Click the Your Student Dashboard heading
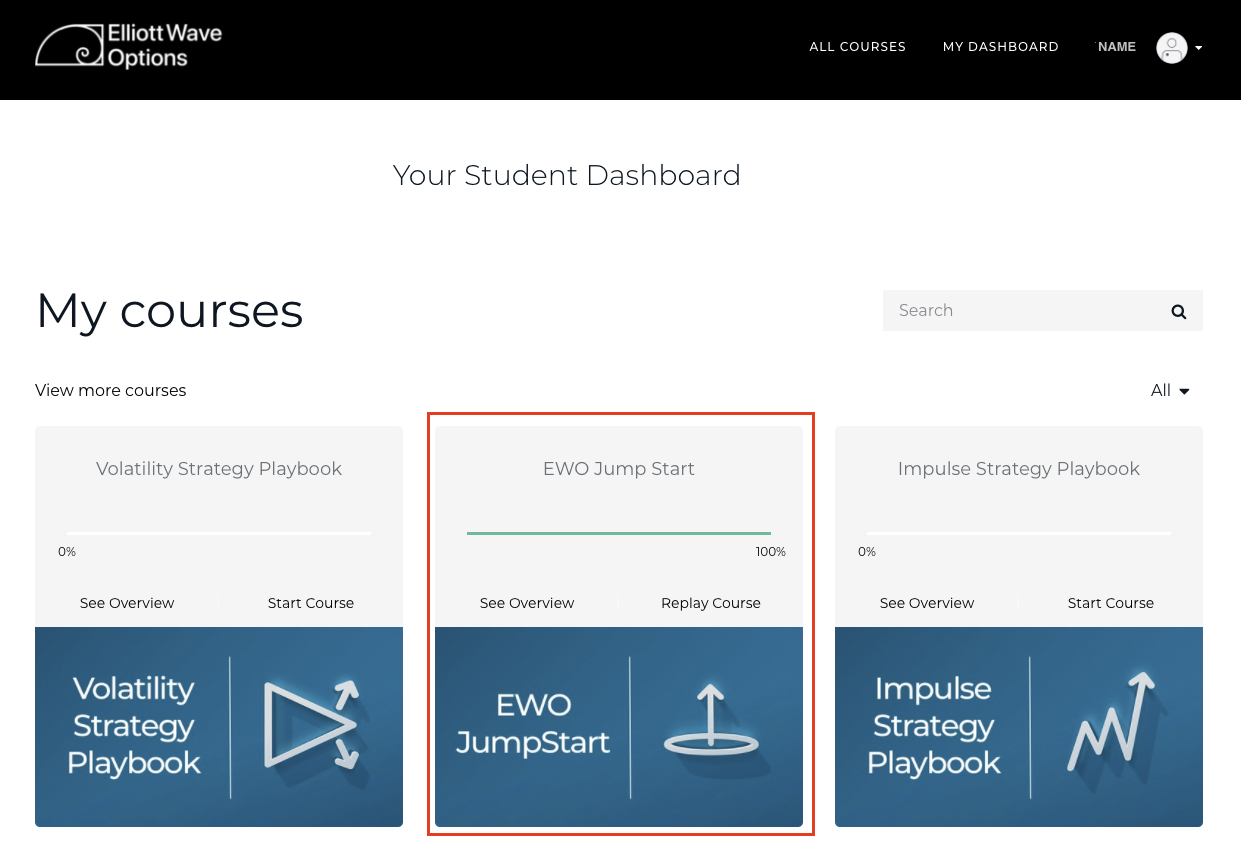Image resolution: width=1241 pixels, height=847 pixels. point(567,175)
